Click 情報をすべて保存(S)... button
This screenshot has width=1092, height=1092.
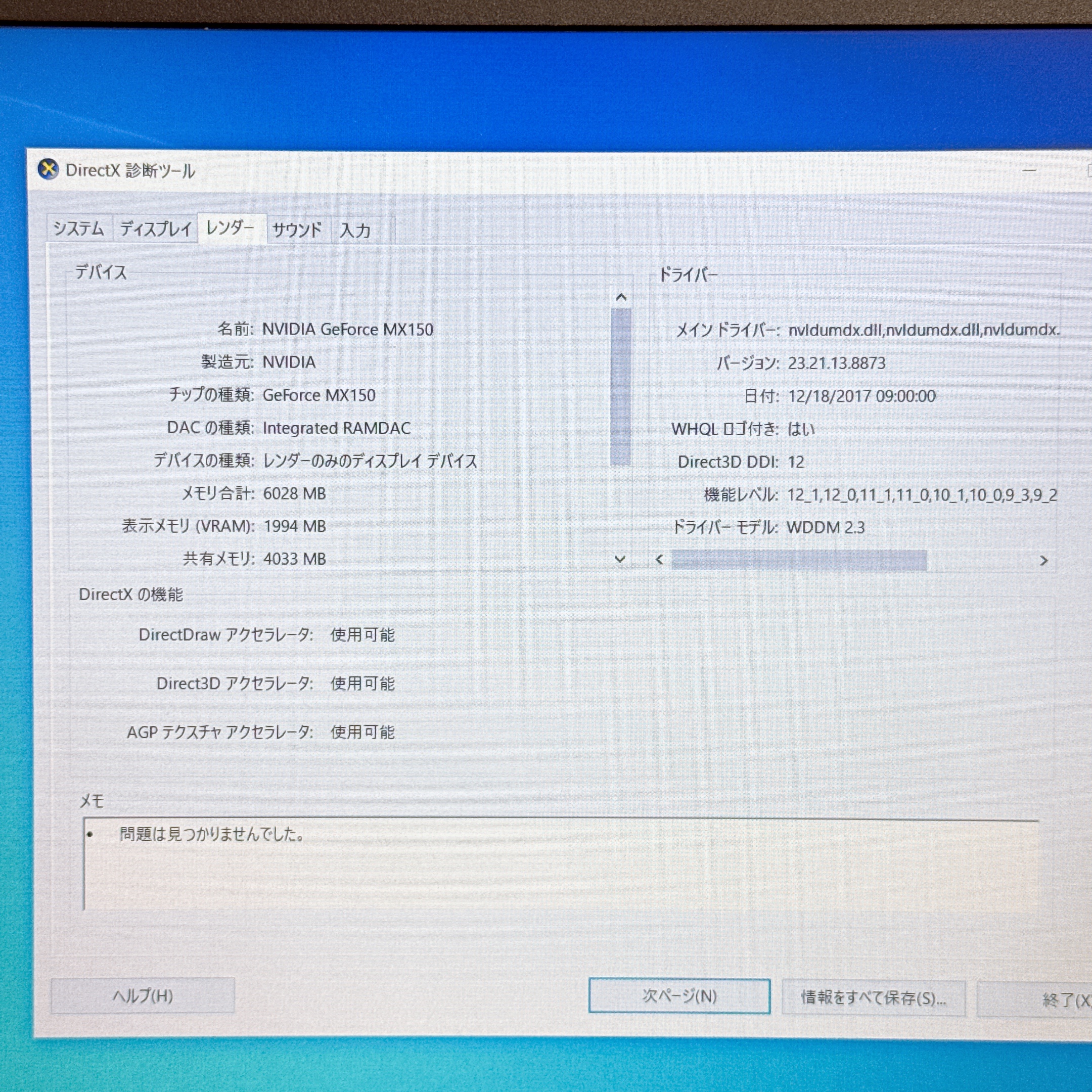coord(873,998)
